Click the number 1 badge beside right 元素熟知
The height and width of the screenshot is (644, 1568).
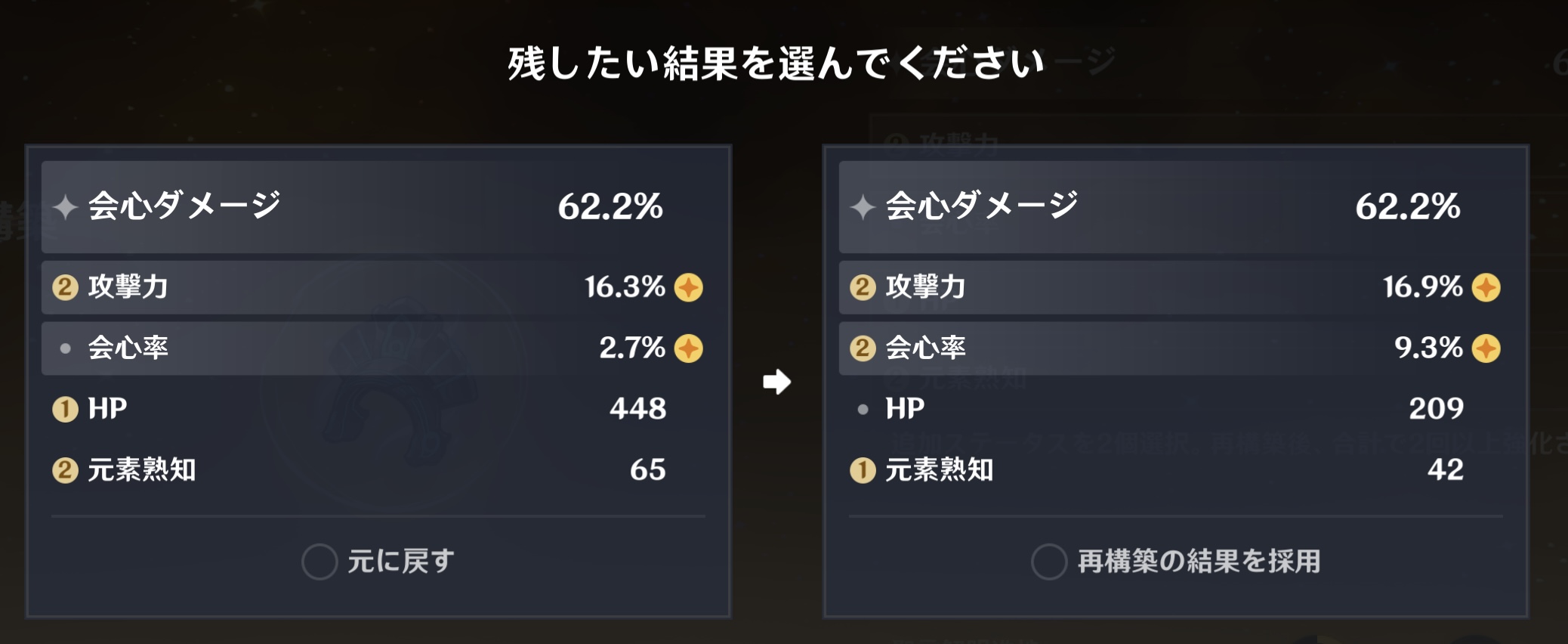point(863,470)
